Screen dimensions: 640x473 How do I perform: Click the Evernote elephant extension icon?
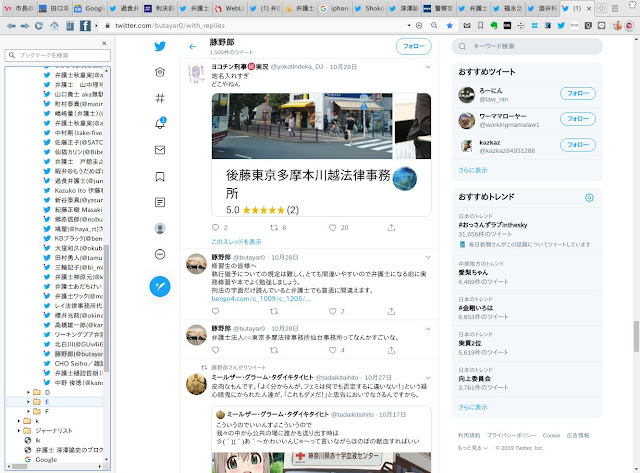tap(494, 25)
